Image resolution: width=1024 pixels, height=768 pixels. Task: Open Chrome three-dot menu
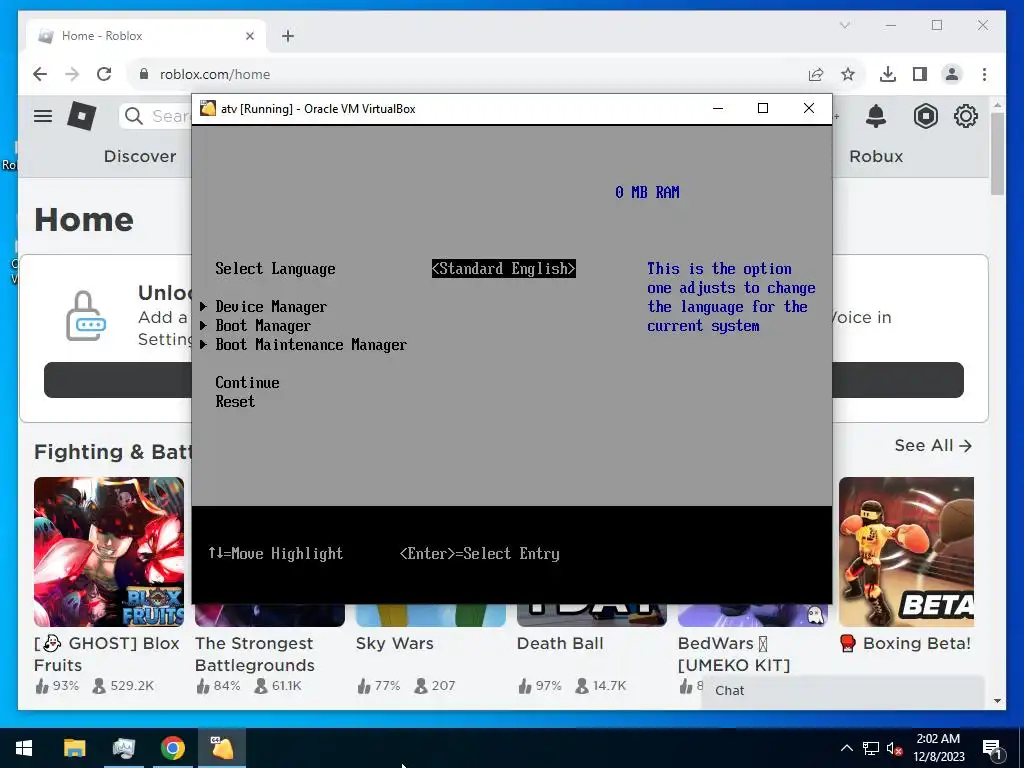[x=984, y=74]
